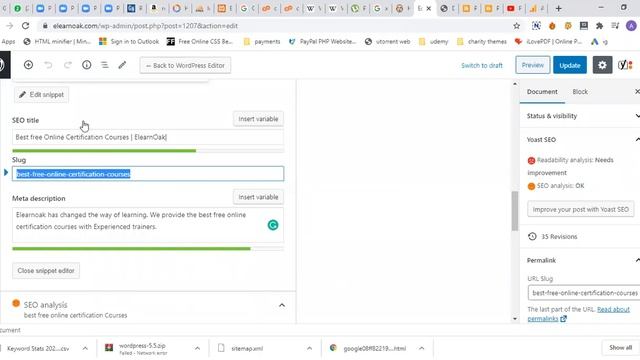The height and width of the screenshot is (360, 640).
Task: Switch to the Document tab
Action: click(x=542, y=91)
